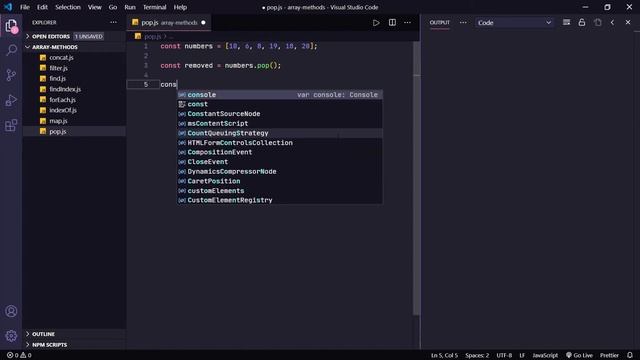
Task: Close the Output panel
Action: click(x=628, y=22)
